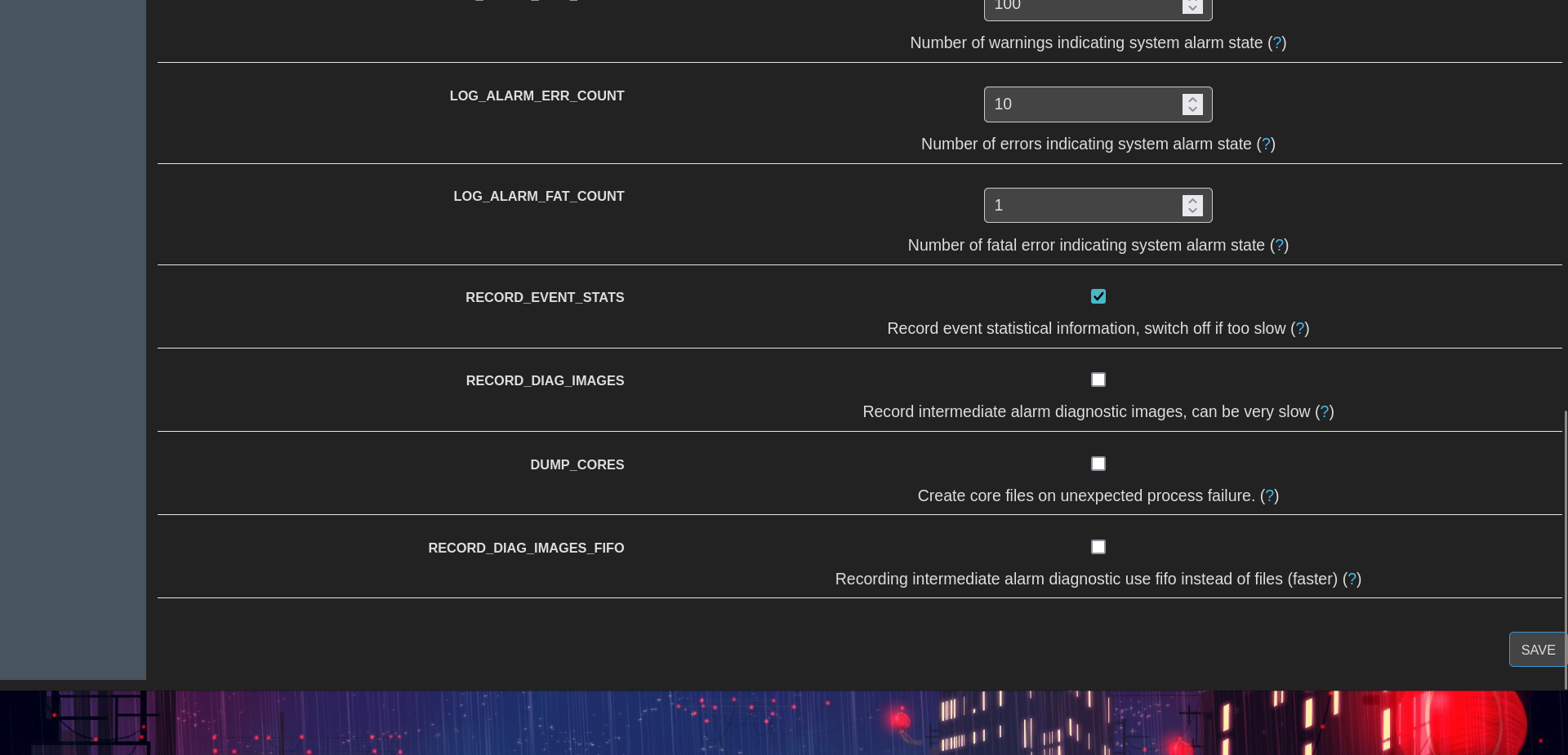Screen dimensions: 1568x755
Task: Open help for recording intermediate alarm diagnostic images
Action: pyautogui.click(x=1325, y=412)
